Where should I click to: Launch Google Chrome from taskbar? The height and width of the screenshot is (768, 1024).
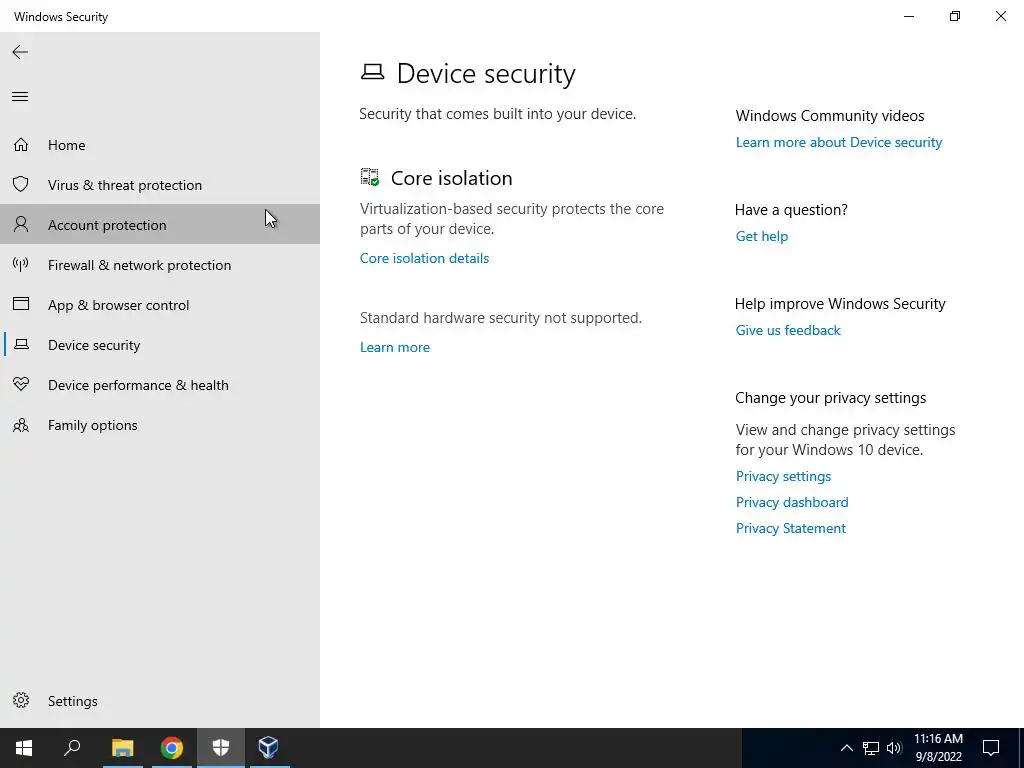pyautogui.click(x=172, y=748)
